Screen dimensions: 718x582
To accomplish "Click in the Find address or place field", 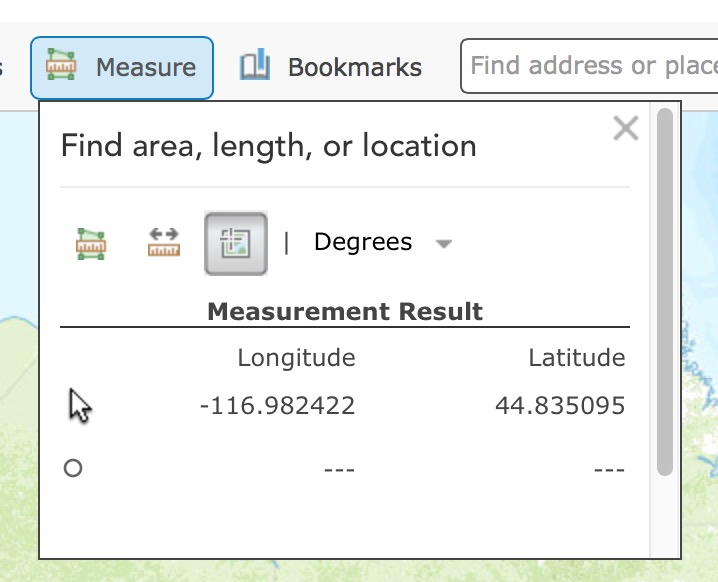I will click(x=592, y=66).
